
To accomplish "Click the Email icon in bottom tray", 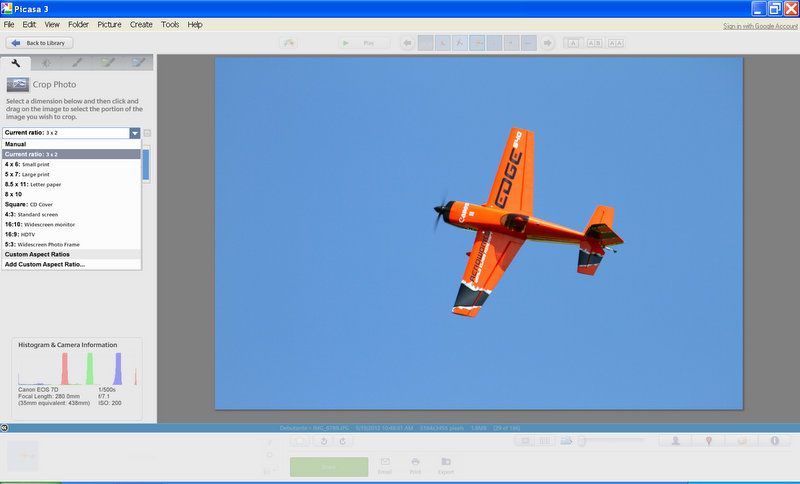I will (x=384, y=464).
